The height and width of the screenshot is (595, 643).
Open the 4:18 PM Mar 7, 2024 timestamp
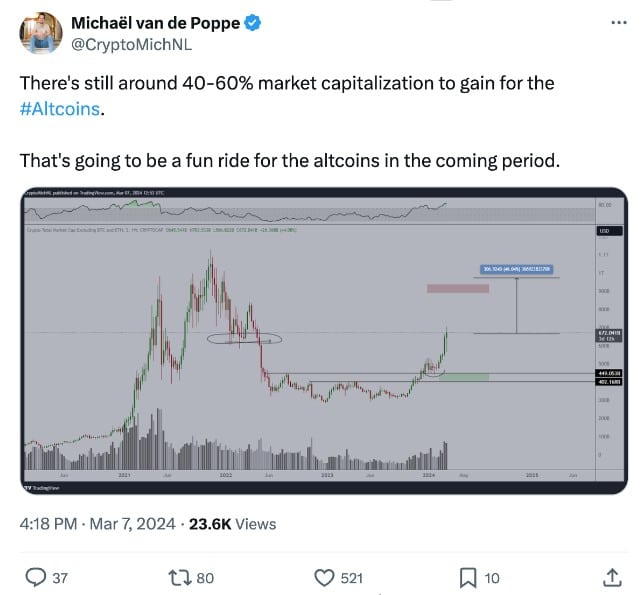[98, 523]
